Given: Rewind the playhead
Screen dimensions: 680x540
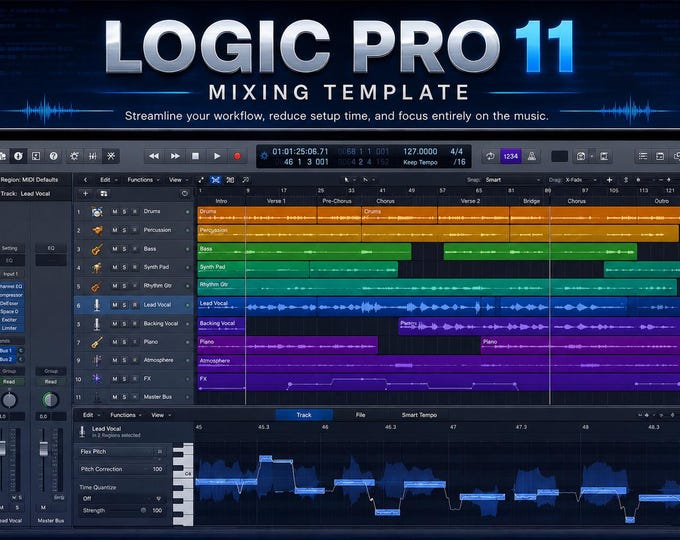Looking at the screenshot, I should pyautogui.click(x=154, y=156).
